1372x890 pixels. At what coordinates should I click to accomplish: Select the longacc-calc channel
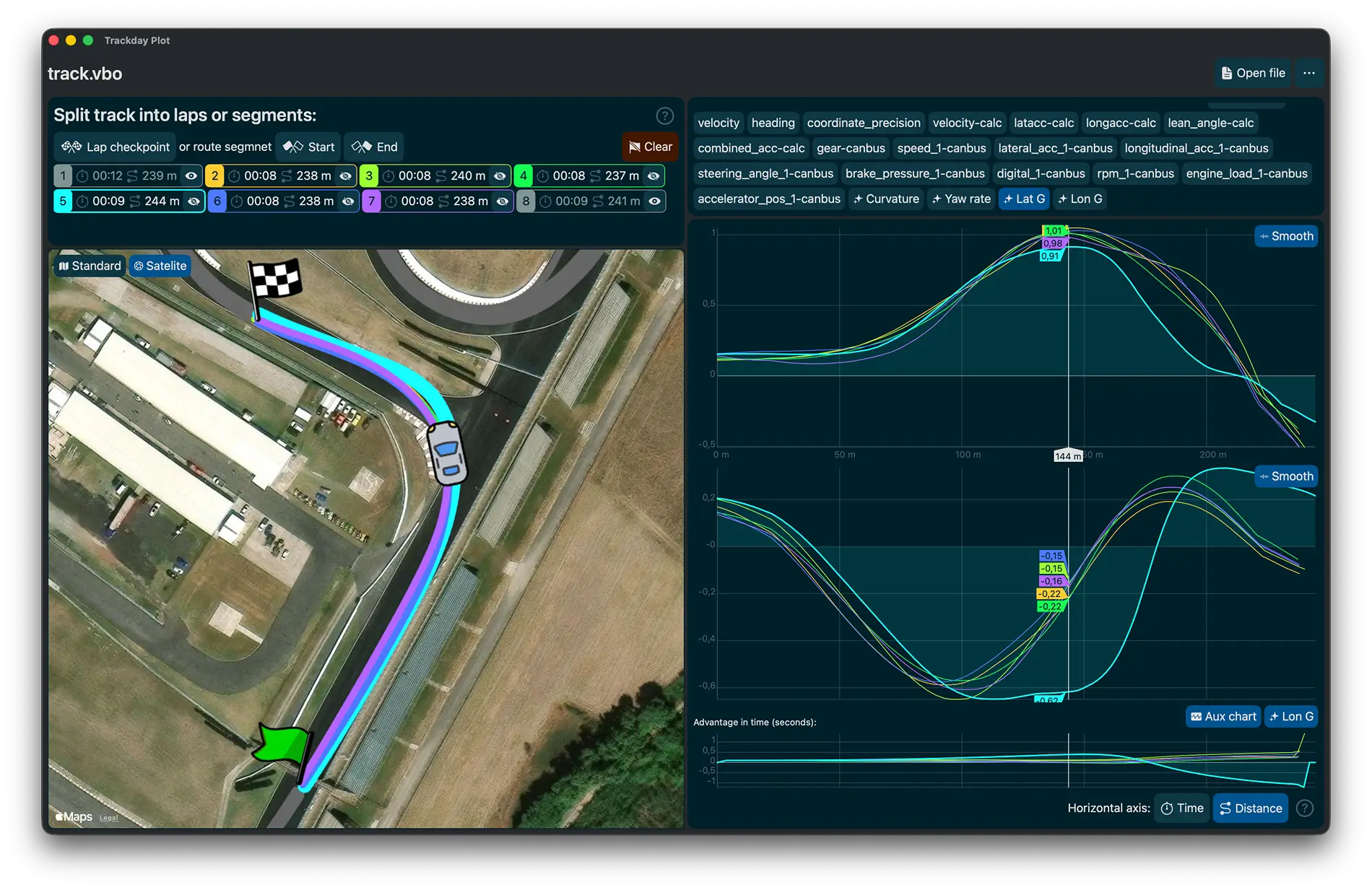tap(1121, 123)
